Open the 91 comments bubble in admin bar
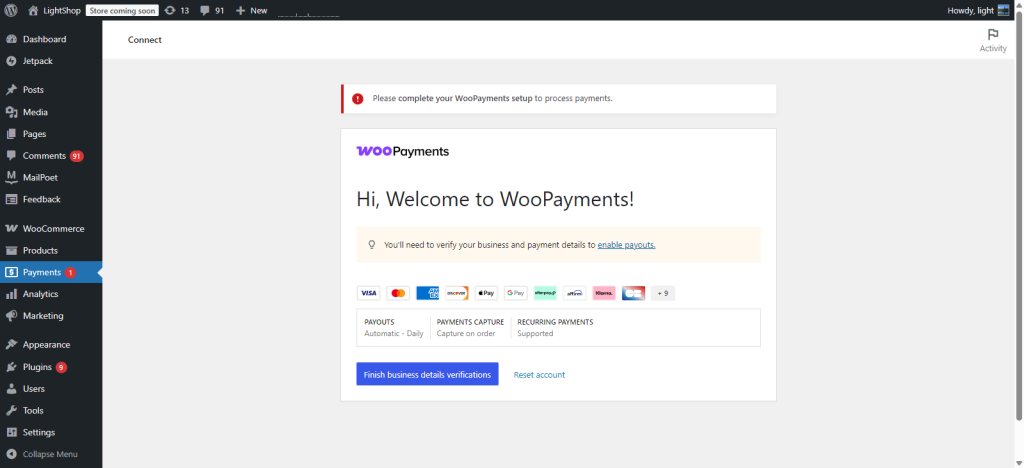The width and height of the screenshot is (1024, 468). pos(213,10)
